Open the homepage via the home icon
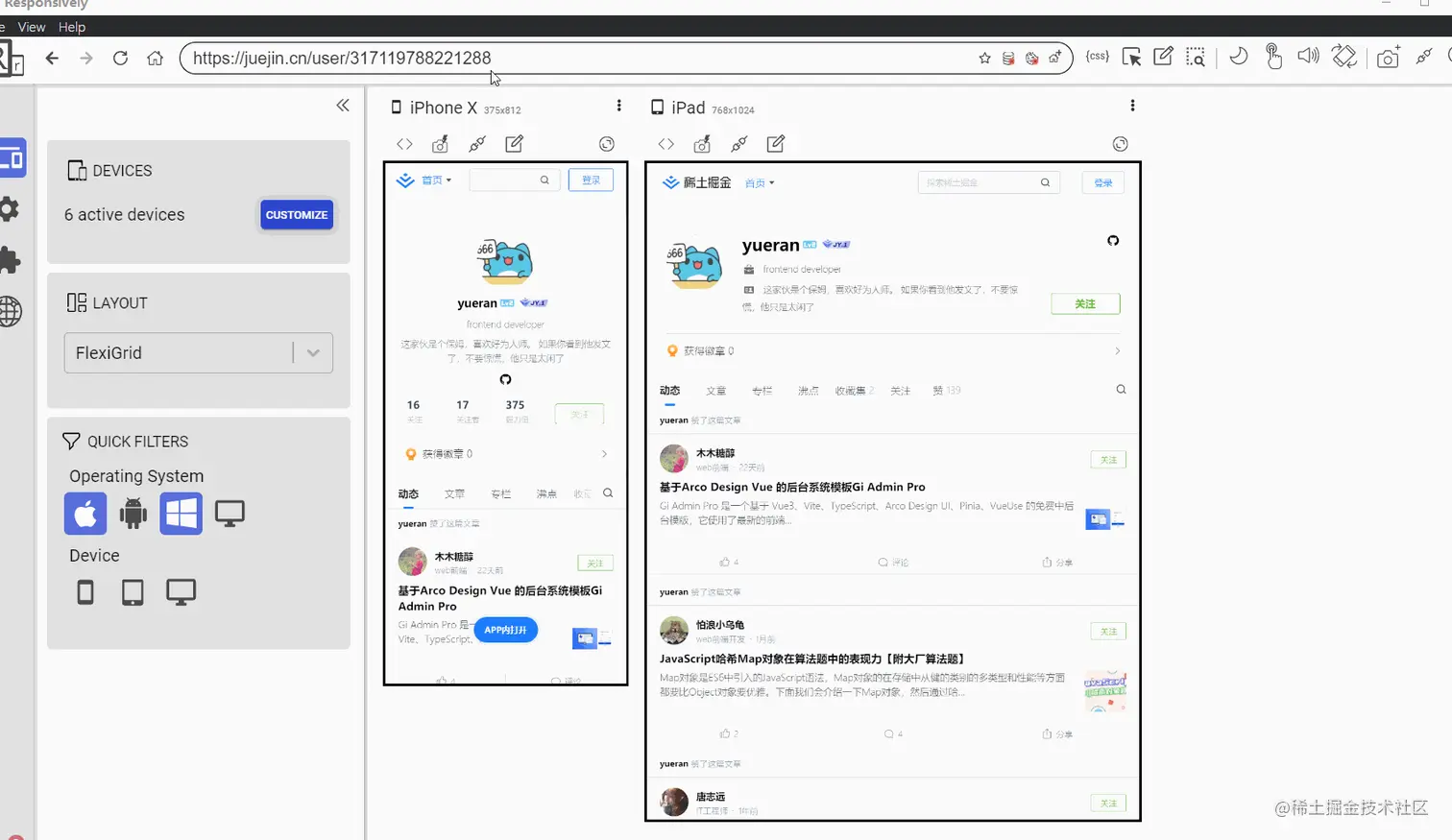The width and height of the screenshot is (1452, 840). pyautogui.click(x=155, y=59)
